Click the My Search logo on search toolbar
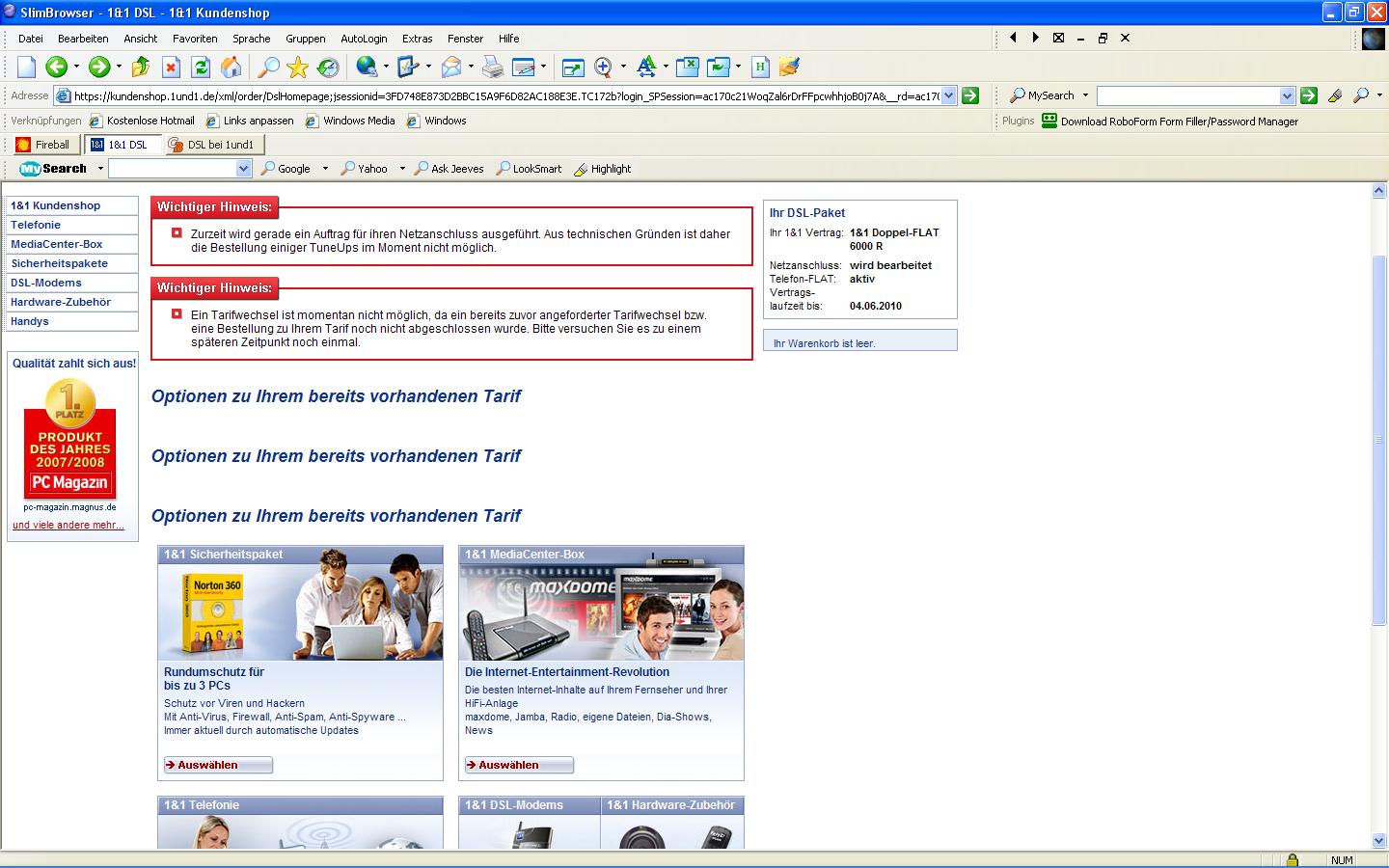This screenshot has height=868, width=1389. [x=53, y=169]
